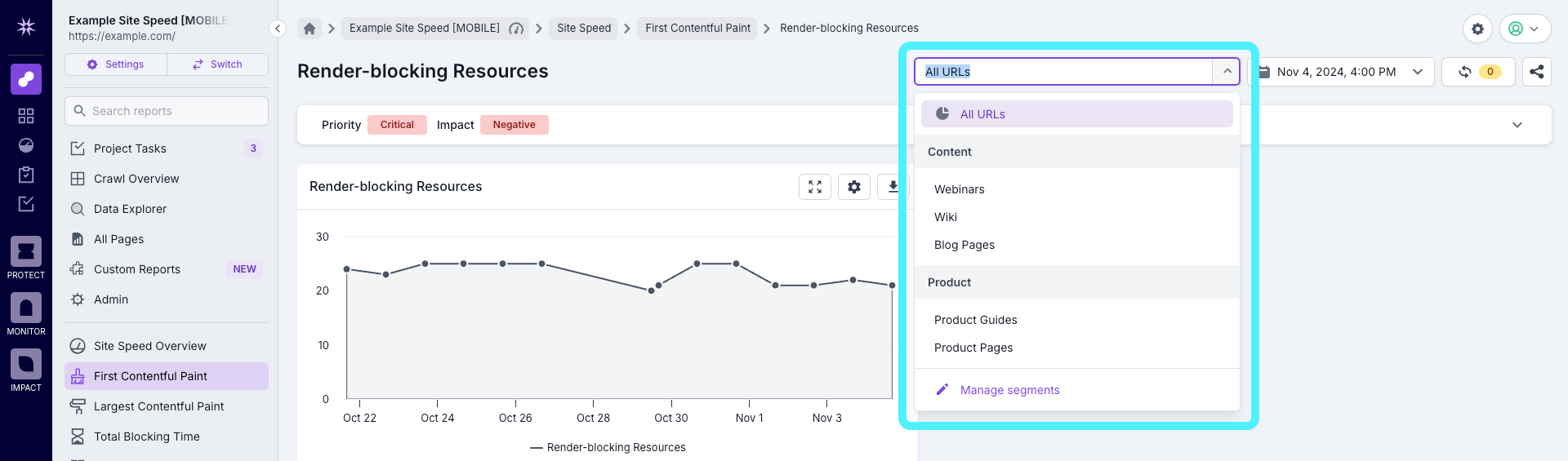1568x461 pixels.
Task: Click First Contentful Paint breadcrumb
Action: click(697, 29)
